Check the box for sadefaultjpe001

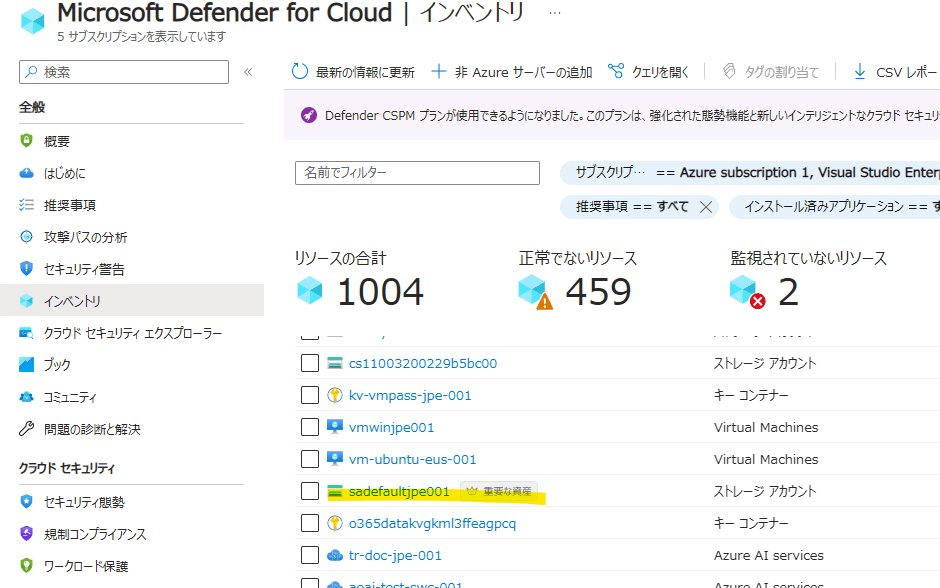(310, 491)
